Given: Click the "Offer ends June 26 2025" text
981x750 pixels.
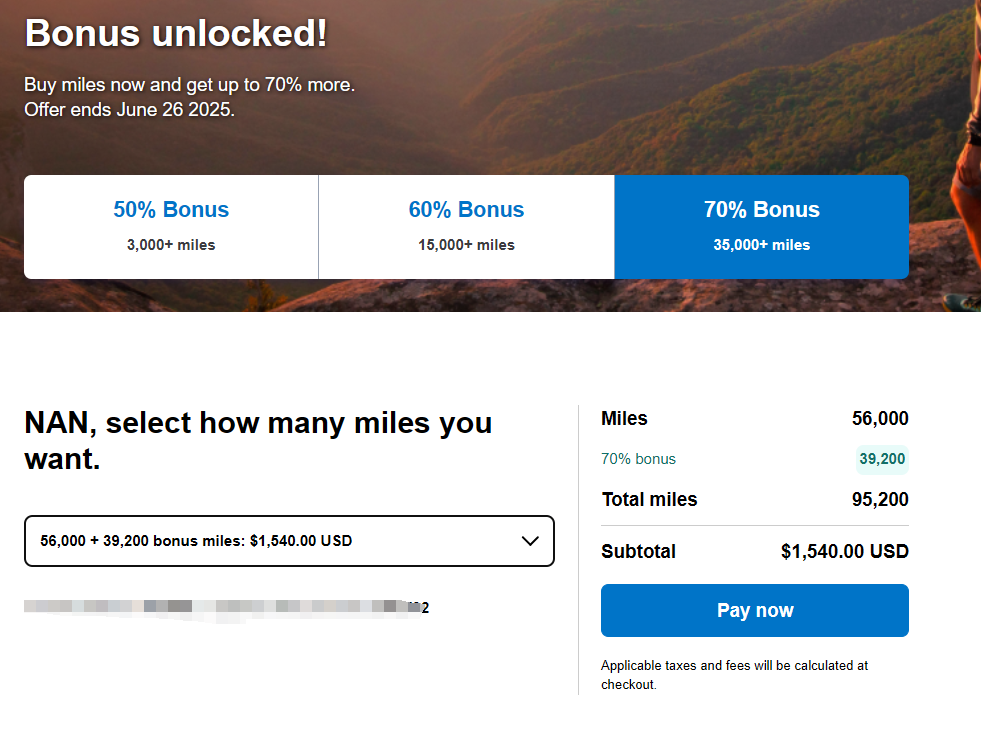Looking at the screenshot, I should pos(130,109).
